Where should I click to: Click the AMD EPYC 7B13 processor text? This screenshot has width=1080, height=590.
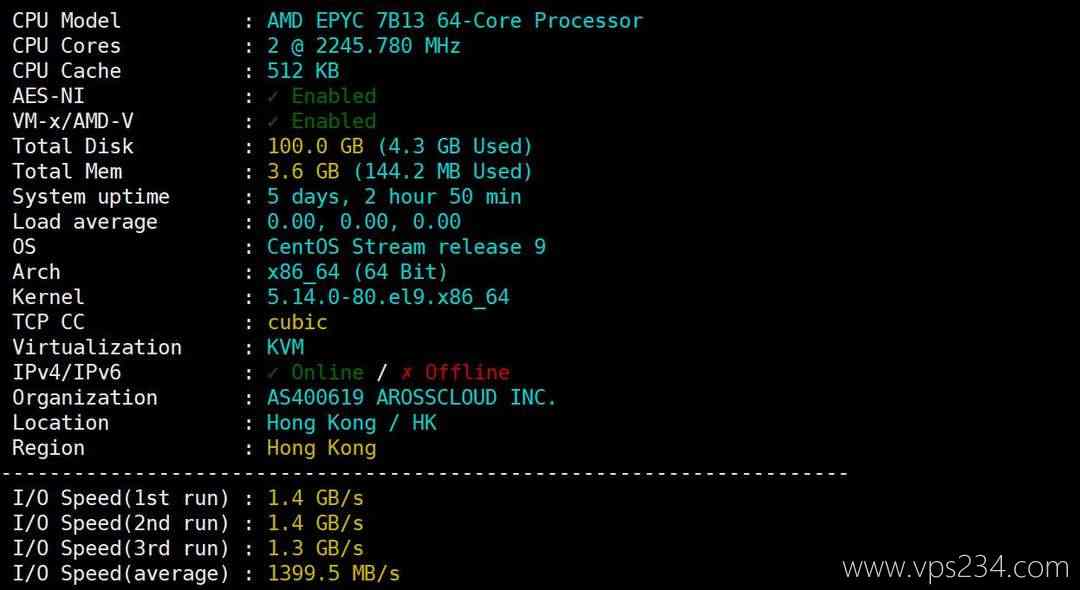(455, 21)
